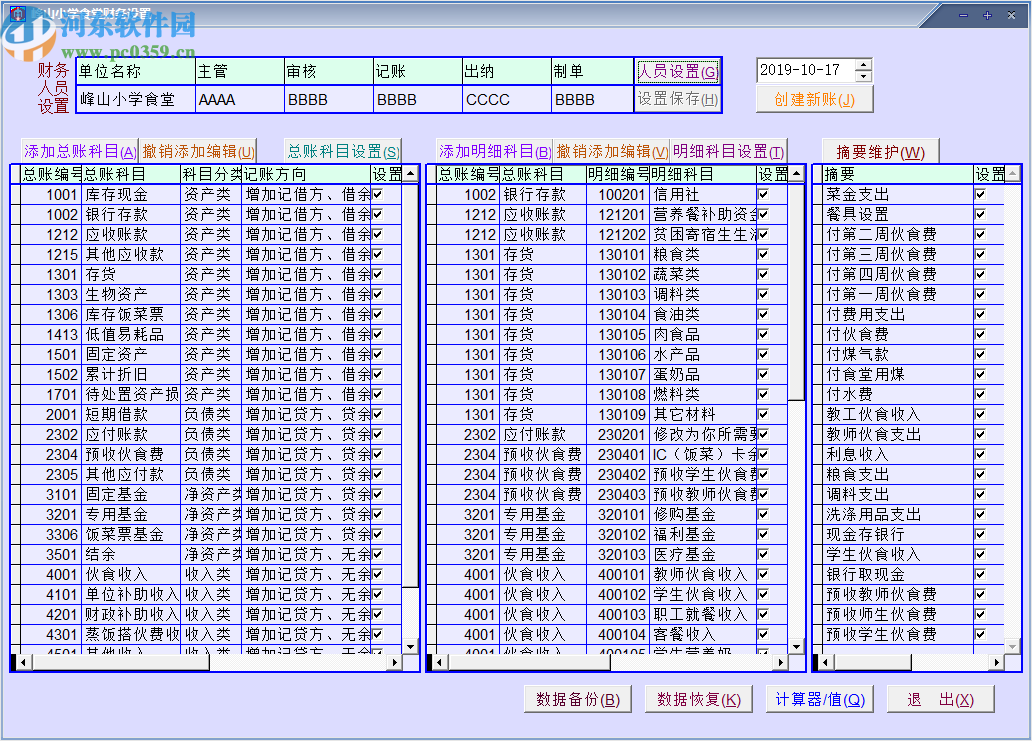Viewport: 1032px width, 741px height.
Task: Open 计算器/值(Q) calculator
Action: click(x=819, y=700)
